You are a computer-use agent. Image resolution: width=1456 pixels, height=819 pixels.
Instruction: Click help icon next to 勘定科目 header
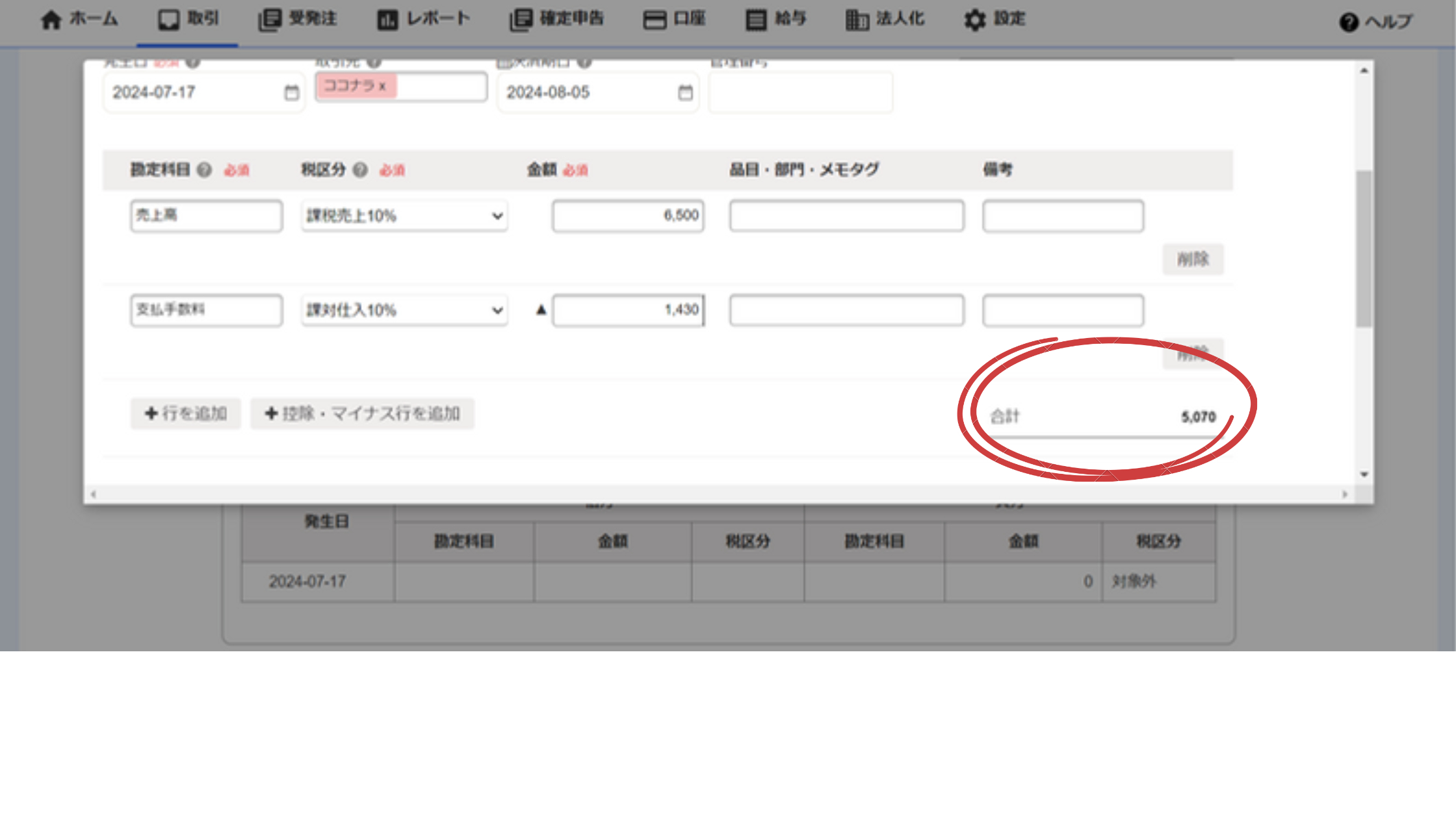(x=204, y=170)
